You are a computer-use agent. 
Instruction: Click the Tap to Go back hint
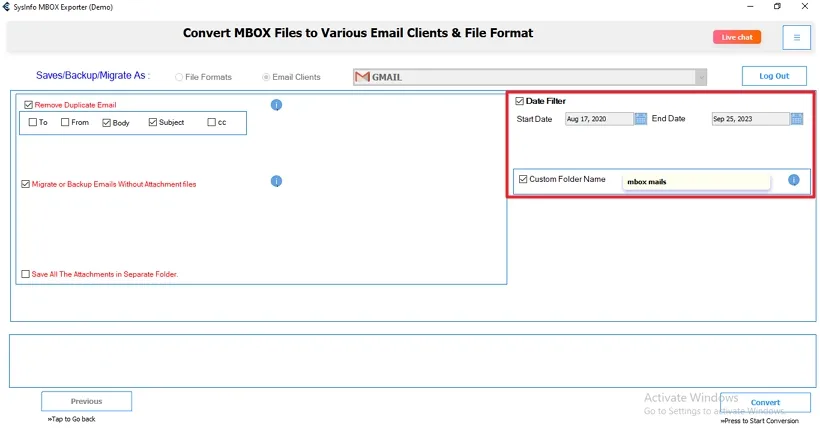pos(71,419)
